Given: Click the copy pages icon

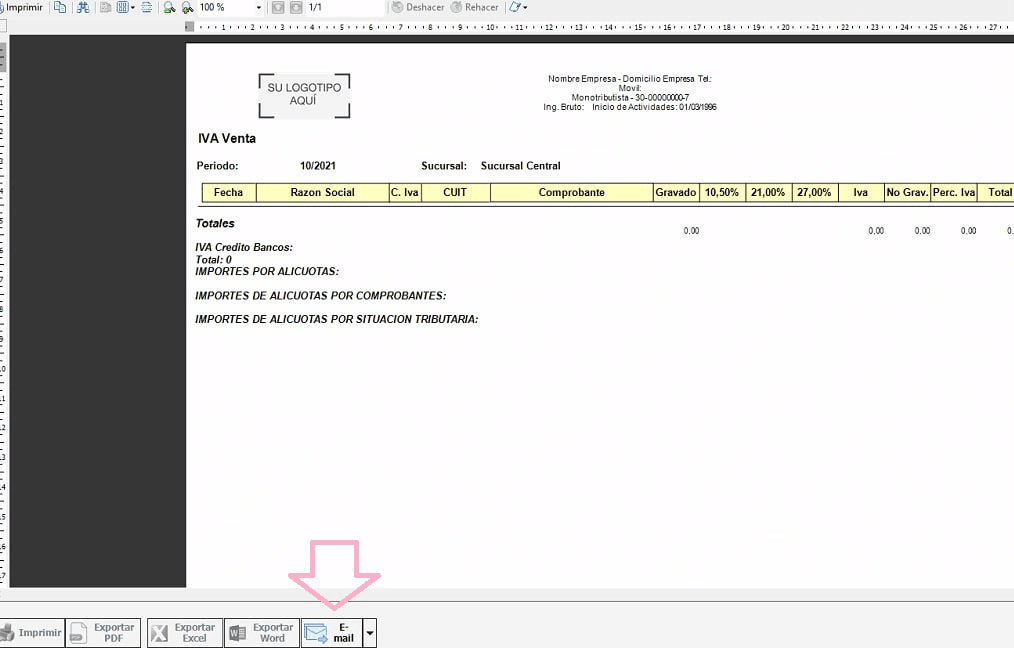Looking at the screenshot, I should tap(60, 7).
